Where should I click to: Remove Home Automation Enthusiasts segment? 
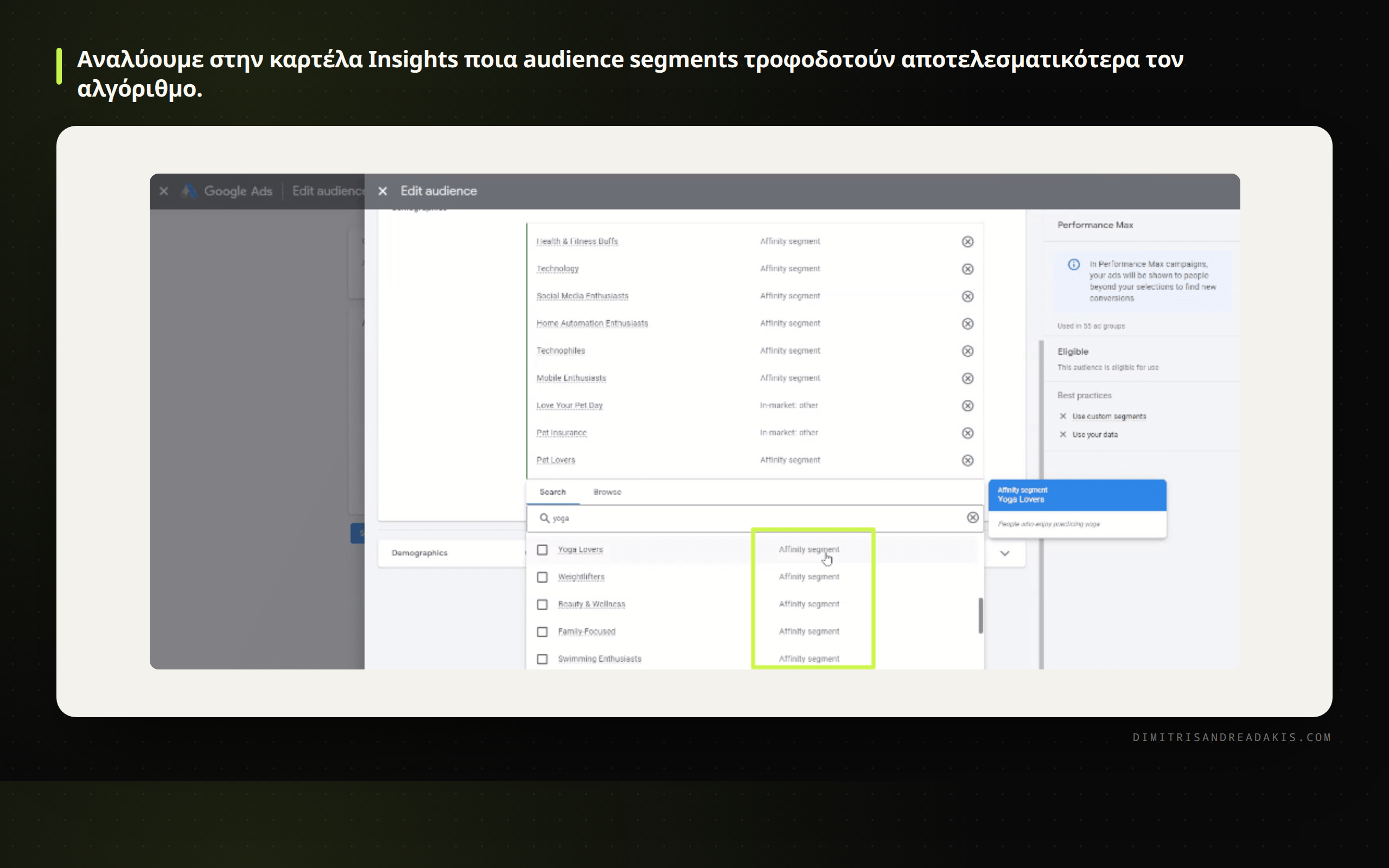(x=967, y=324)
